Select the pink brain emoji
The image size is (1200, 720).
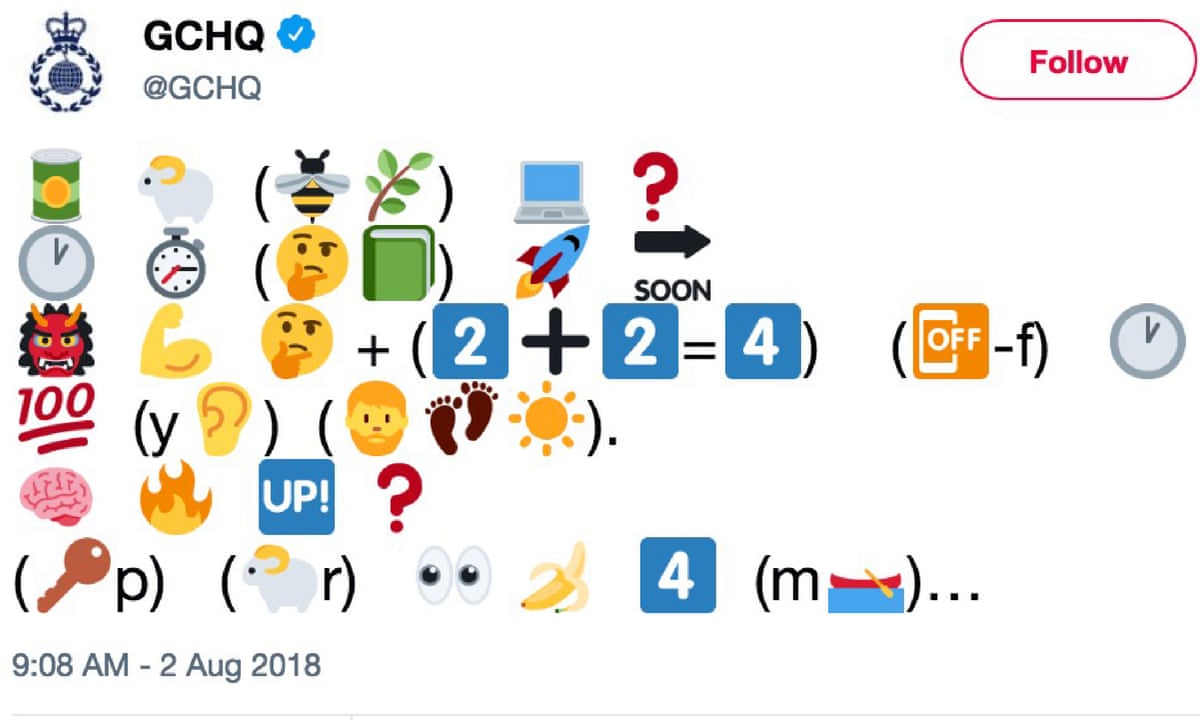56,497
